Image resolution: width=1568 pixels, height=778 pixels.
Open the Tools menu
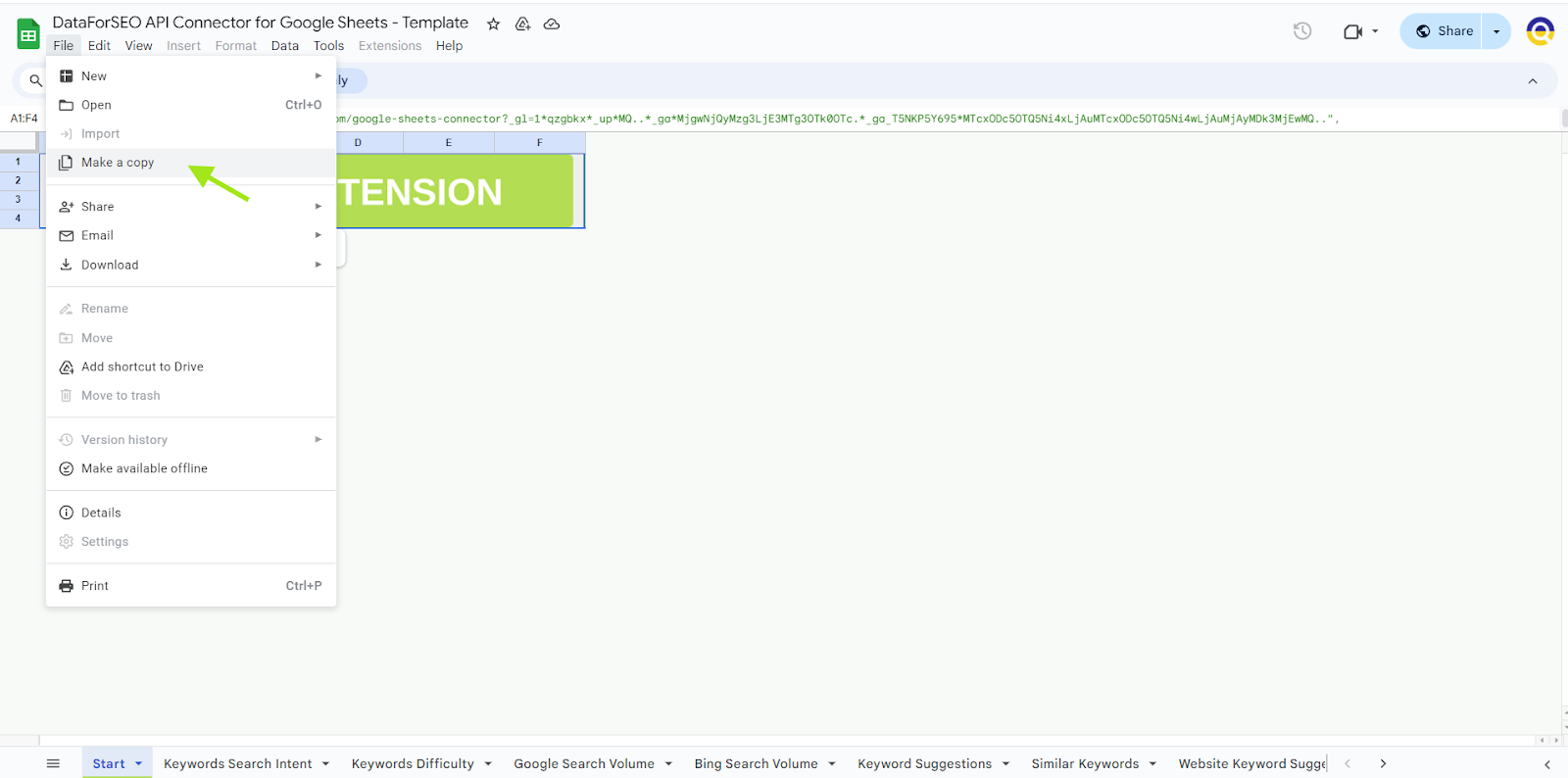click(328, 46)
